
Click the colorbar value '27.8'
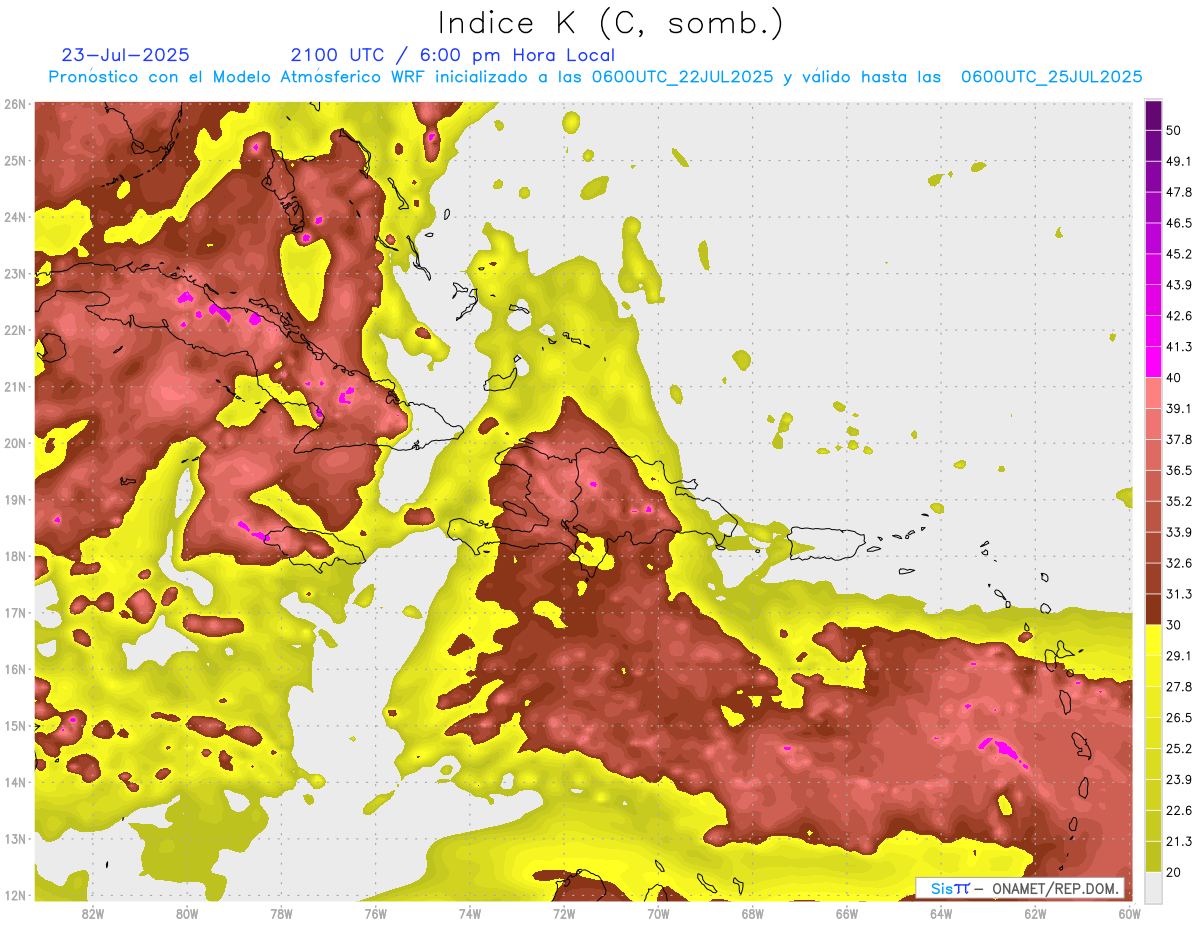1178,686
